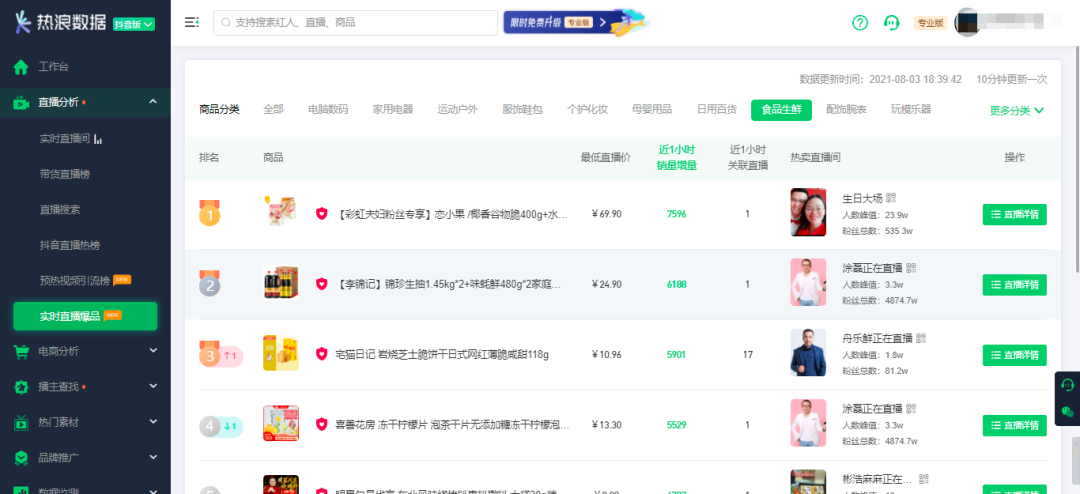Click the shield icon on 宅猫日记 product row
Viewport: 1080px width, 494px height.
322,354
